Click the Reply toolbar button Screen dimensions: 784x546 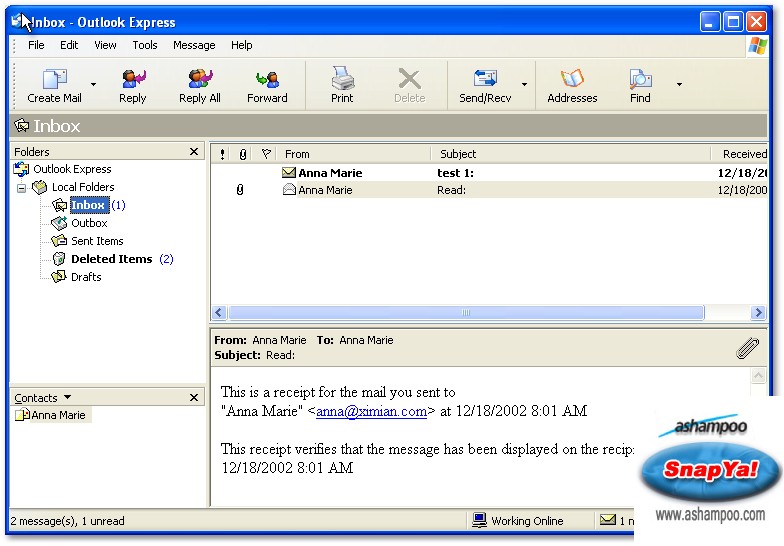tap(132, 86)
